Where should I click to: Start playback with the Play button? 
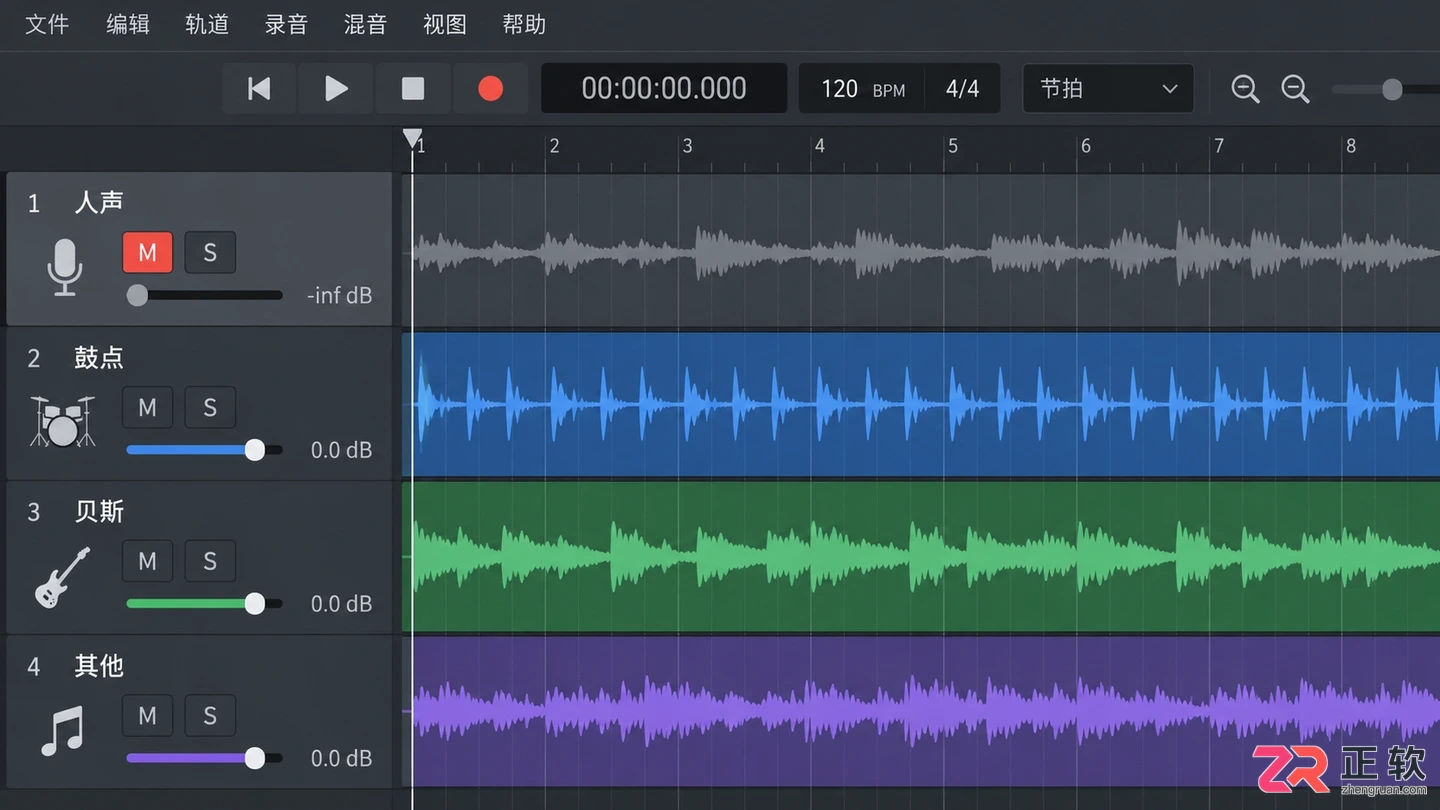pyautogui.click(x=336, y=89)
